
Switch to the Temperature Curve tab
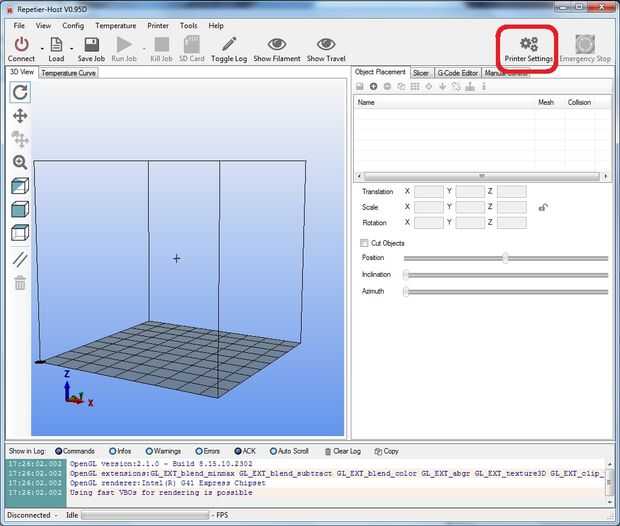pyautogui.click(x=68, y=73)
